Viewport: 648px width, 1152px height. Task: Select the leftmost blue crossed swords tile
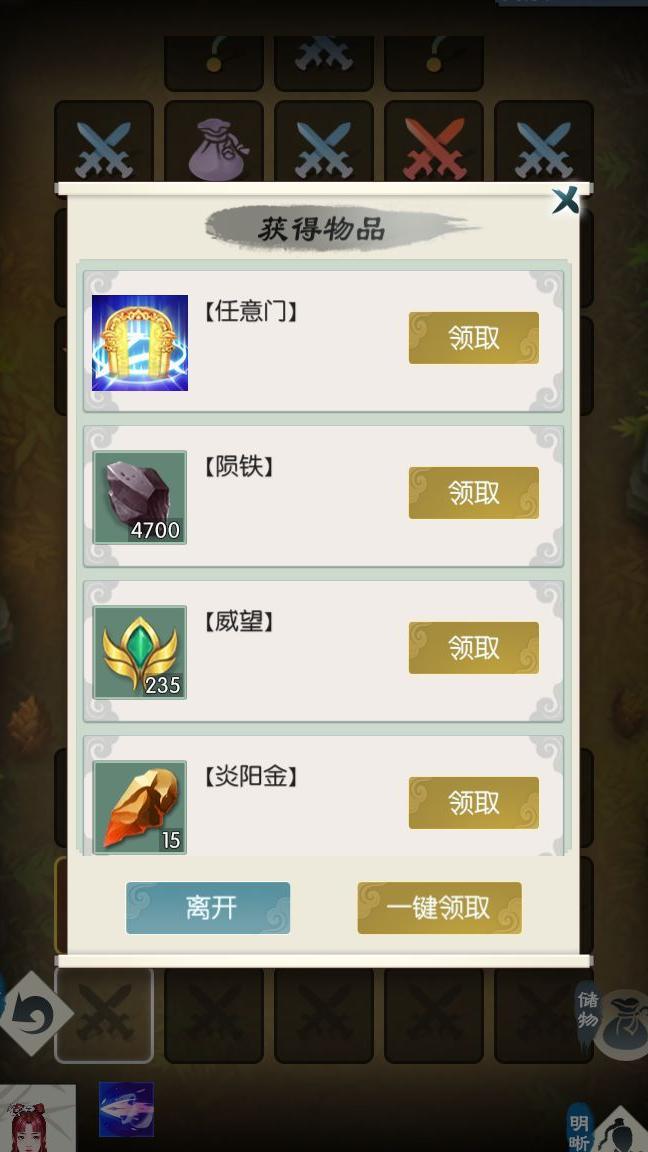click(x=104, y=144)
